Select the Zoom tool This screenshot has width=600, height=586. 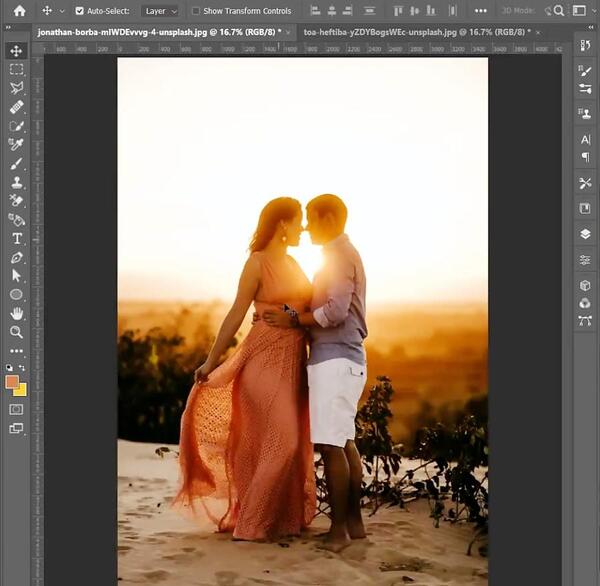click(16, 332)
